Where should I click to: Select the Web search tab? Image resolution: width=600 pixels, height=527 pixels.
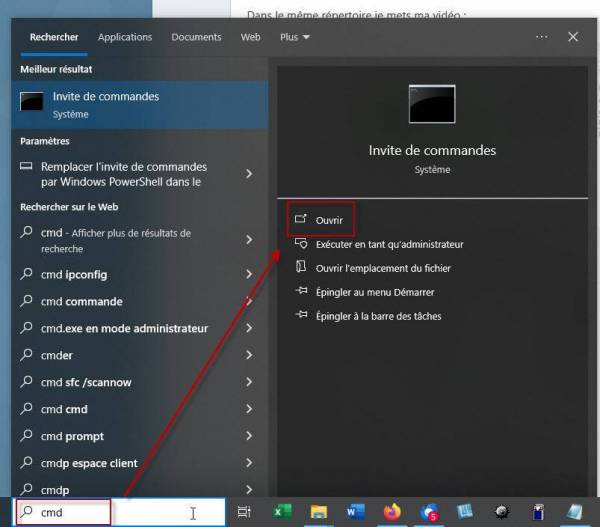pyautogui.click(x=250, y=37)
